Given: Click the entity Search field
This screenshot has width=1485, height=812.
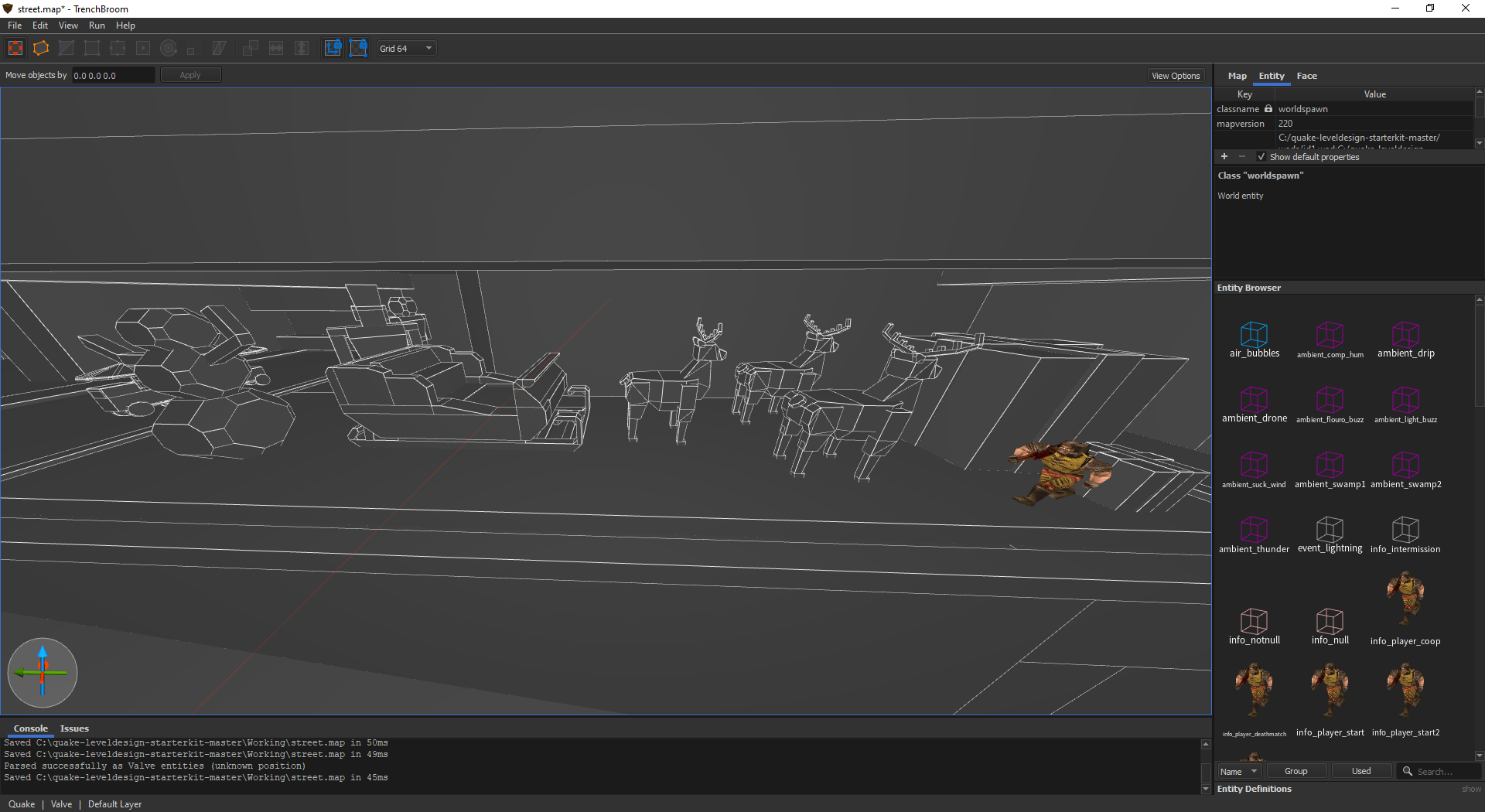Looking at the screenshot, I should point(1439,771).
